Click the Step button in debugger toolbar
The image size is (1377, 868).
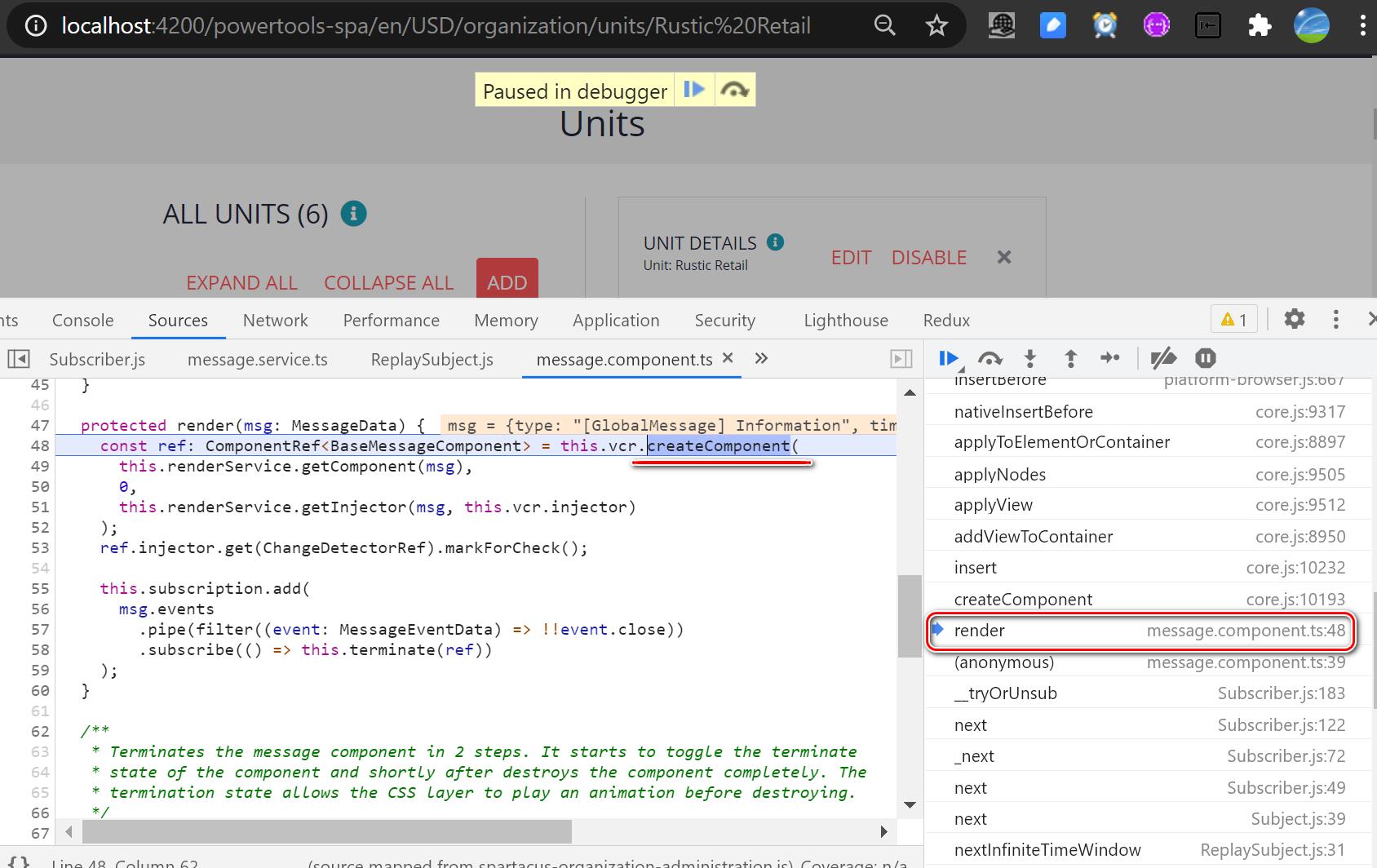click(x=1111, y=358)
